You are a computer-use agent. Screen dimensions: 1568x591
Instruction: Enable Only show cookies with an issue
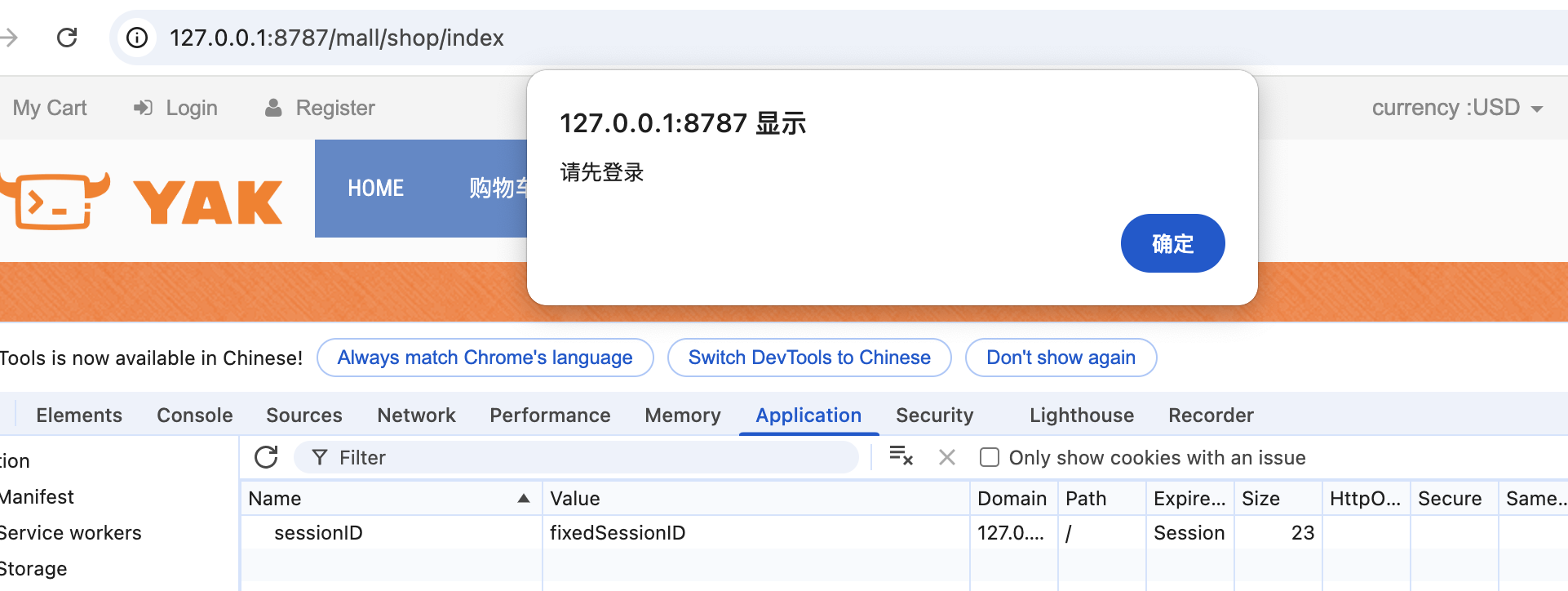[990, 457]
